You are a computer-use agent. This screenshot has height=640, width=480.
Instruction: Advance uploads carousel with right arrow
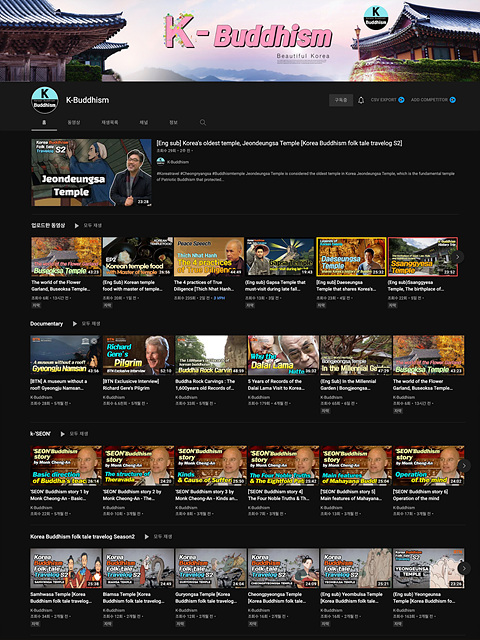pyautogui.click(x=458, y=257)
